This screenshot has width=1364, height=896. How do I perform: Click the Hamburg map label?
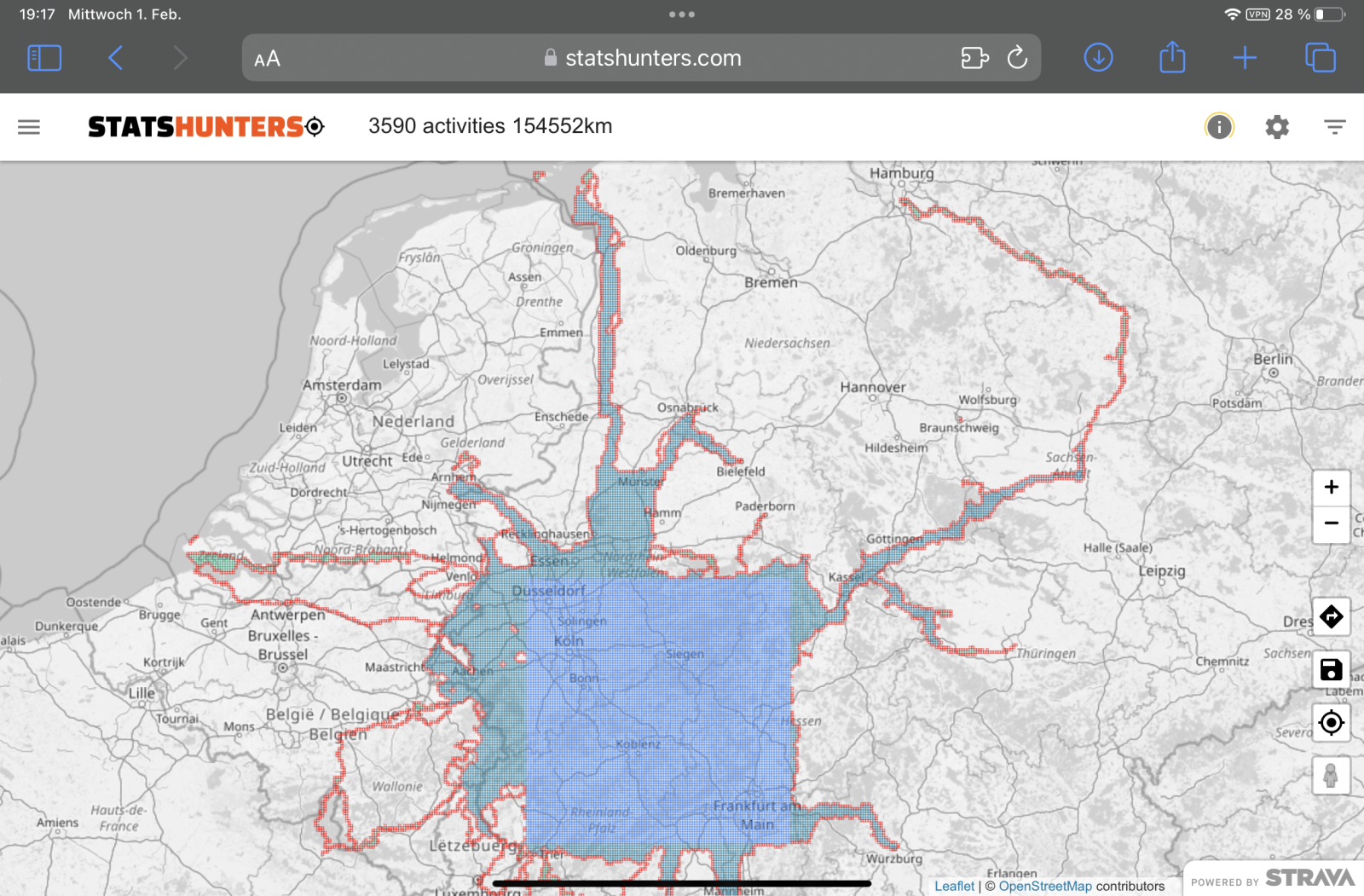(x=901, y=173)
